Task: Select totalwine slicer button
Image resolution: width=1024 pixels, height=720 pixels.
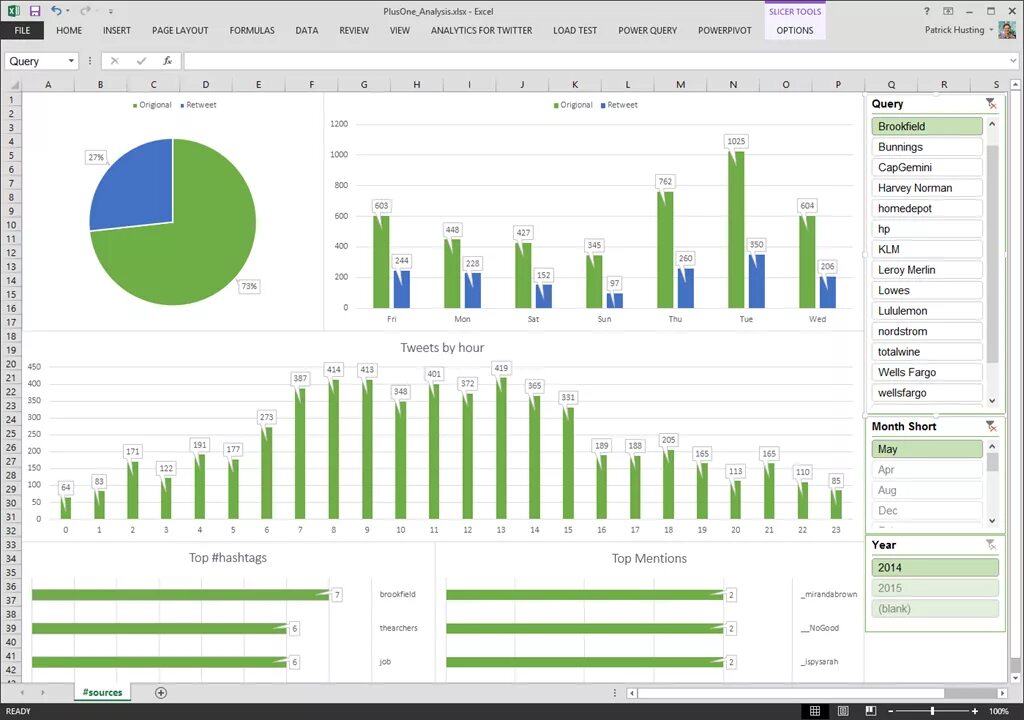Action: coord(927,352)
